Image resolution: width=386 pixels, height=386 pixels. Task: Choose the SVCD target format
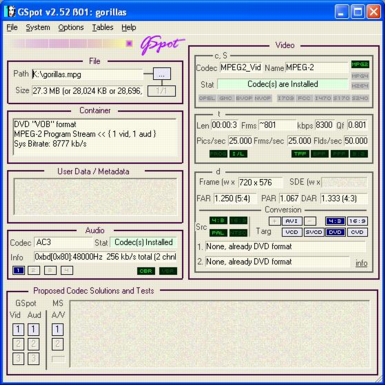click(x=314, y=232)
